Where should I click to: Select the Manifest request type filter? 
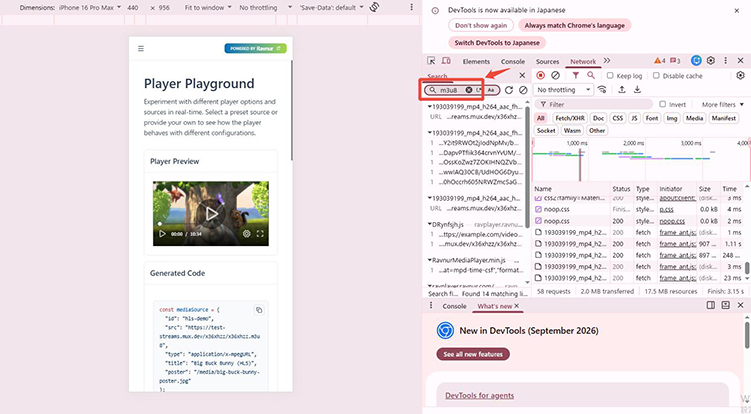tap(724, 118)
